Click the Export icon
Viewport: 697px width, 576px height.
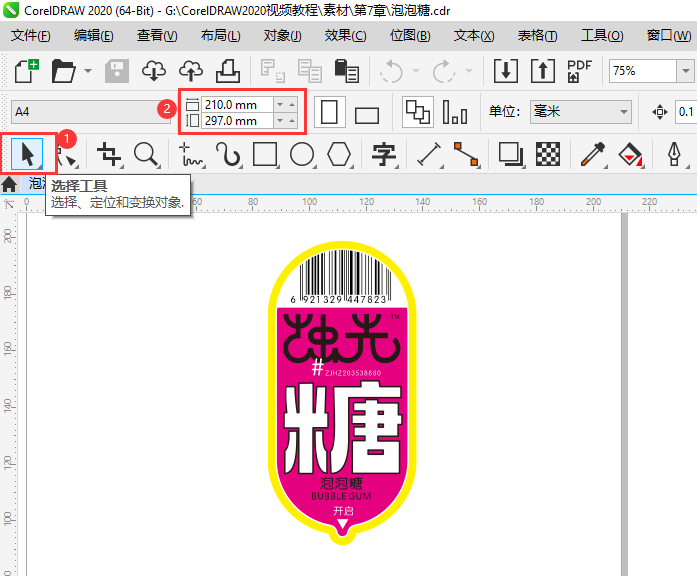[x=543, y=71]
